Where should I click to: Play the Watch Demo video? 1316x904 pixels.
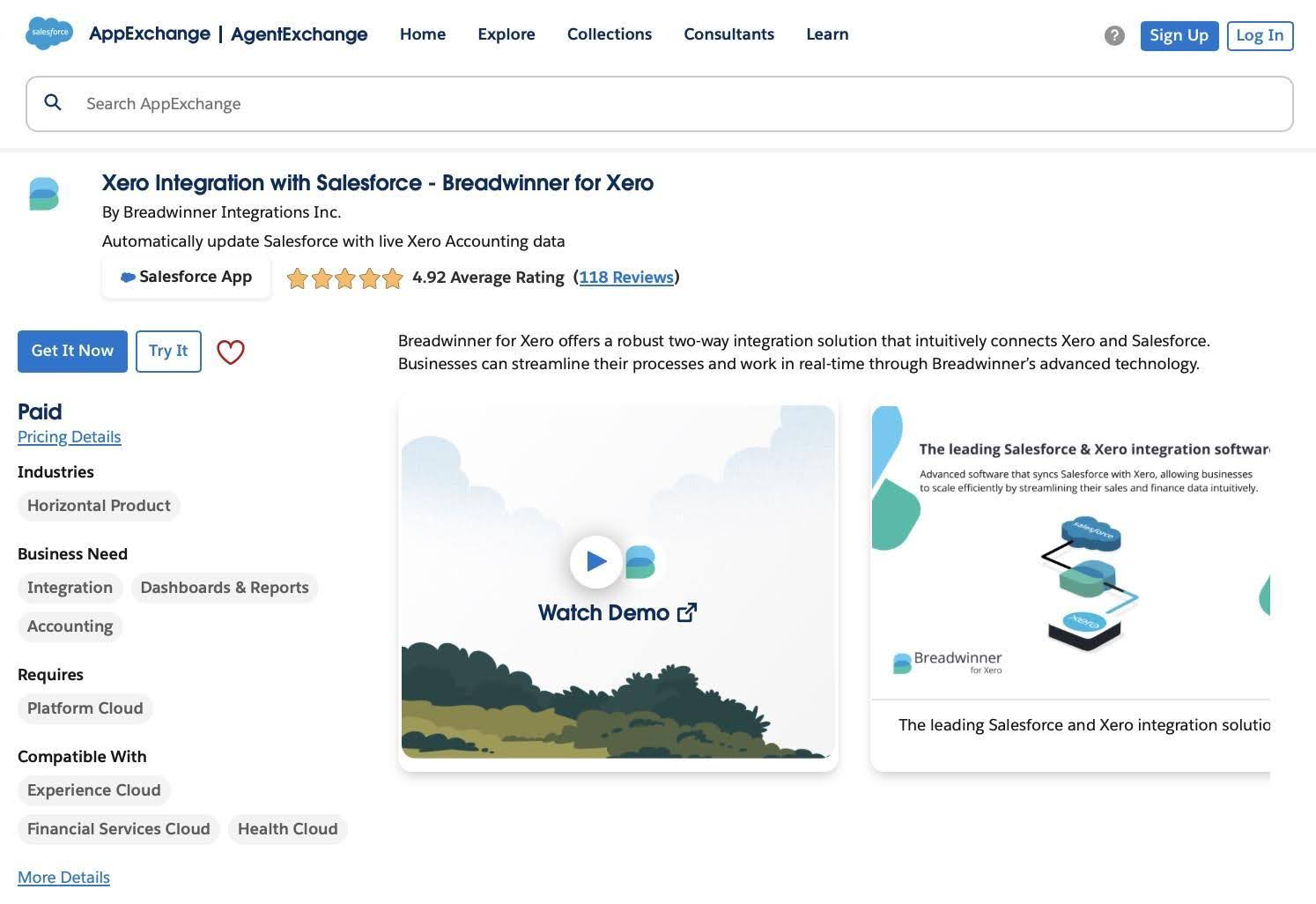pos(596,561)
